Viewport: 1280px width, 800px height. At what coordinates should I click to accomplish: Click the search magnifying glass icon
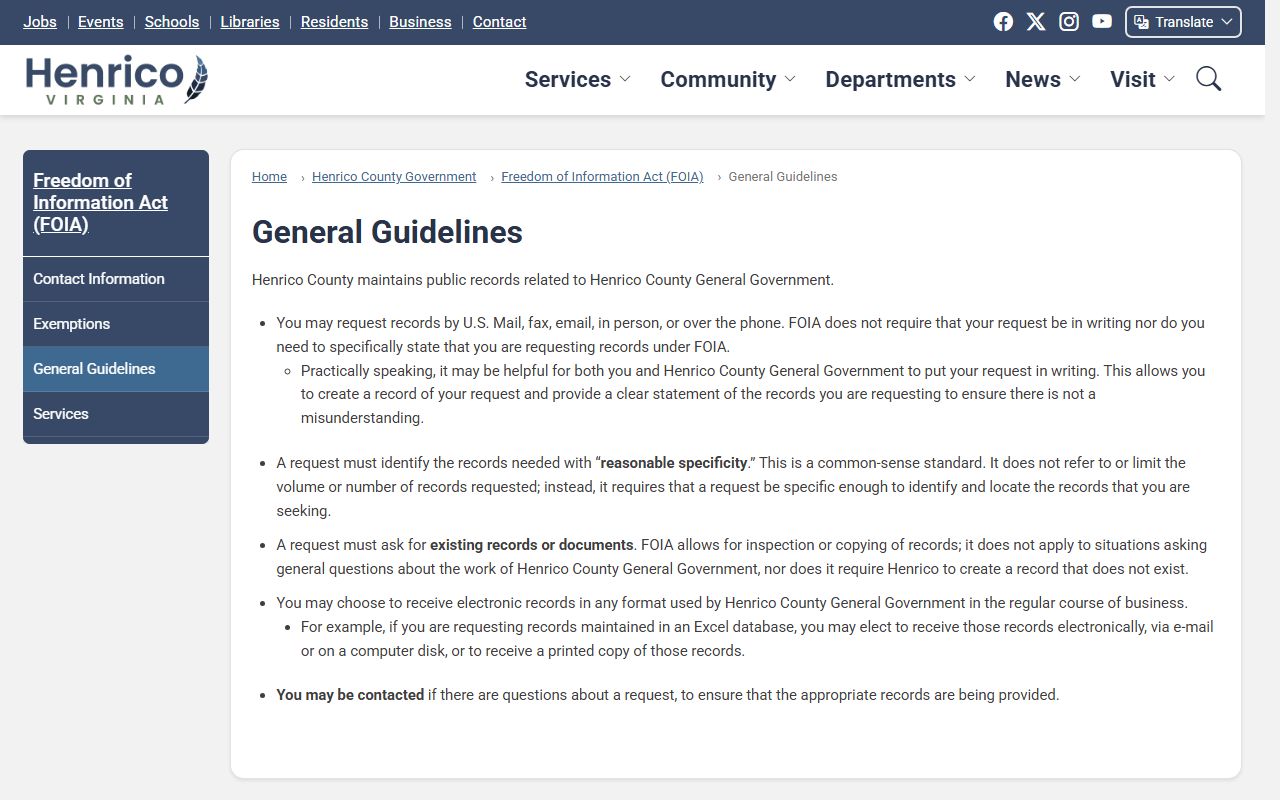coord(1209,79)
